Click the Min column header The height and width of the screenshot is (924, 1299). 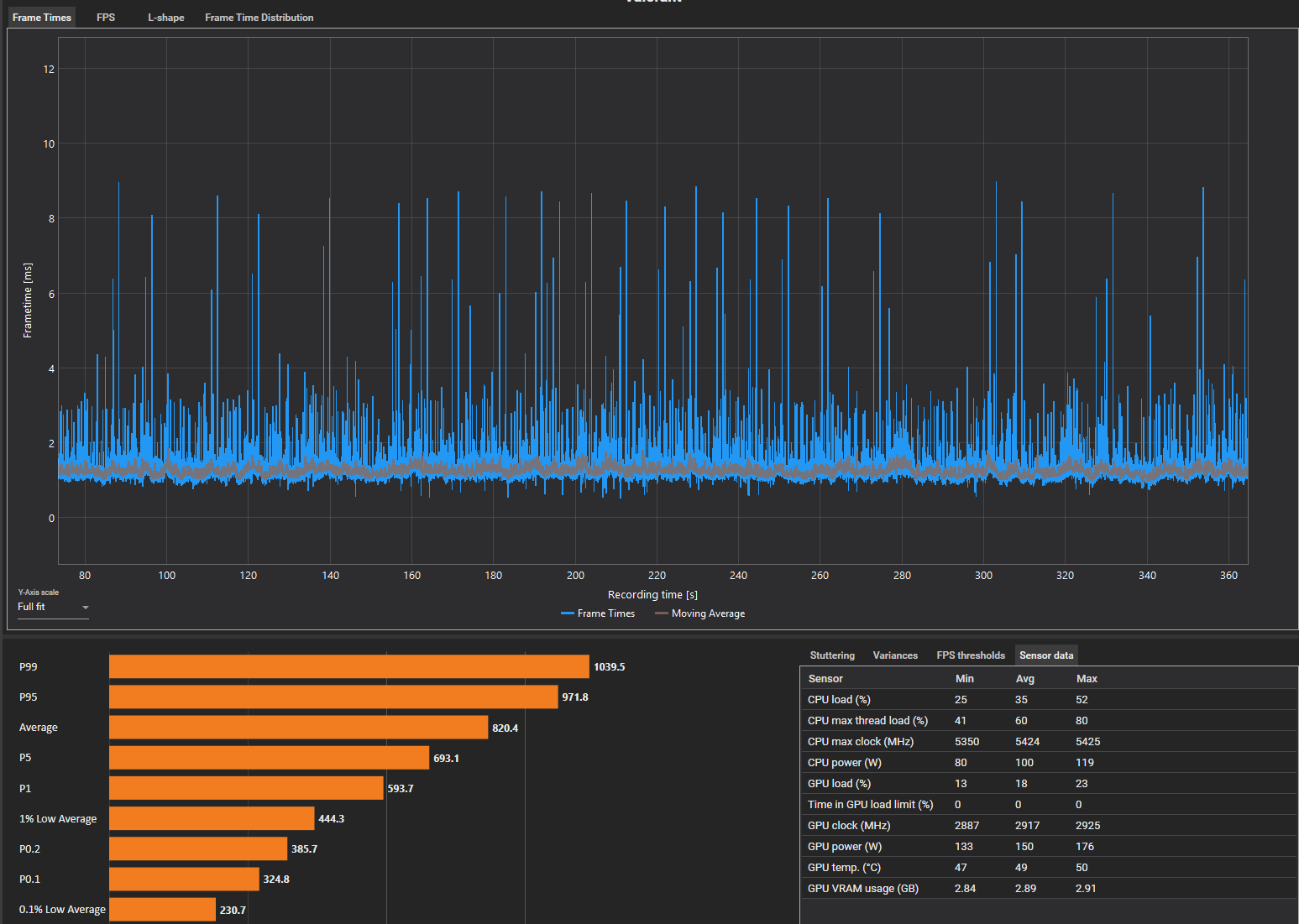pyautogui.click(x=965, y=678)
